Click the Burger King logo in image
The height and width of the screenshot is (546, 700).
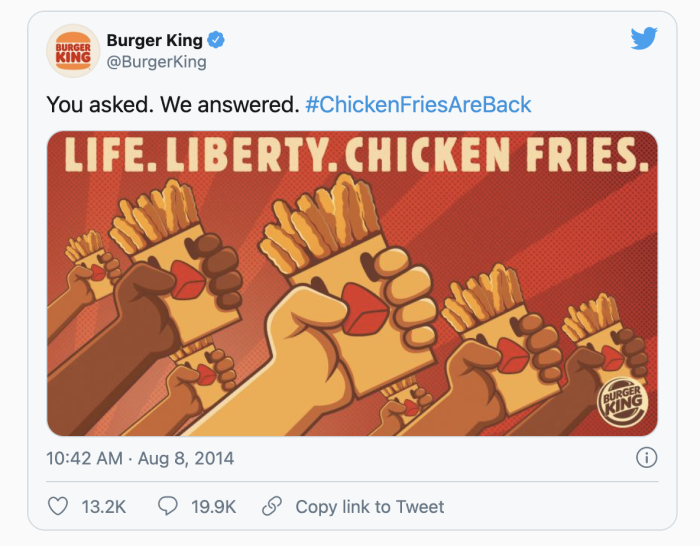point(622,402)
